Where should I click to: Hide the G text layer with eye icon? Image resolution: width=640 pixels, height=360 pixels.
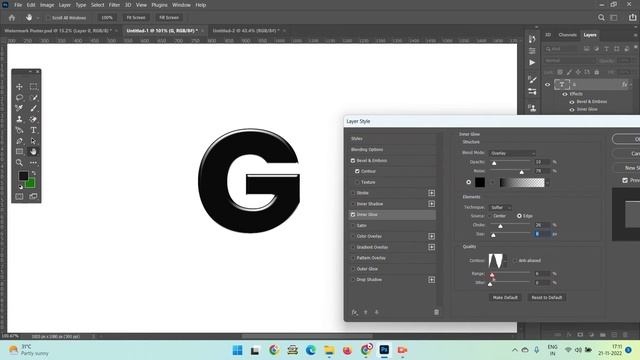coord(548,84)
